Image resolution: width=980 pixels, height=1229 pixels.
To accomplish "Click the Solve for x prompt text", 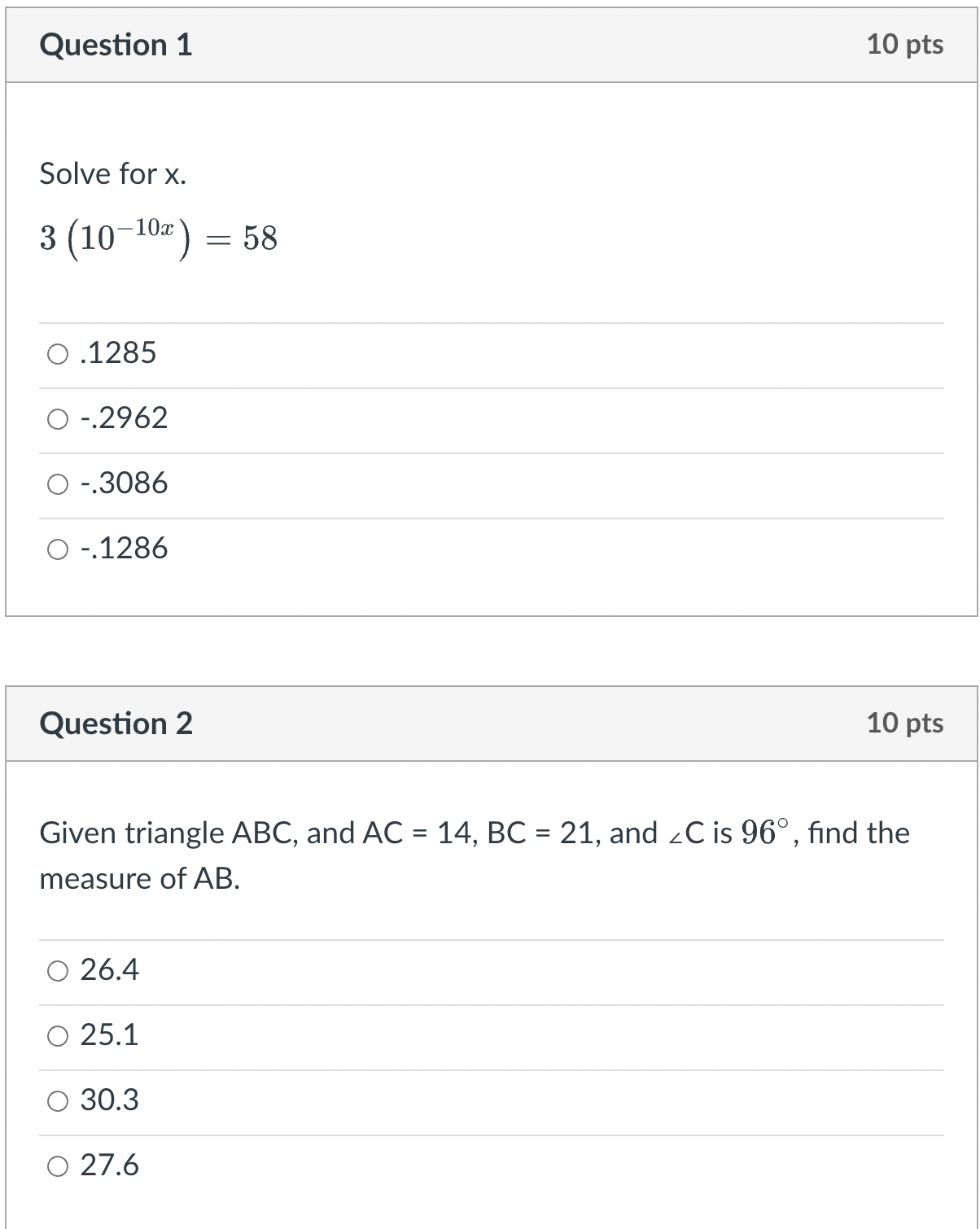I will (112, 173).
